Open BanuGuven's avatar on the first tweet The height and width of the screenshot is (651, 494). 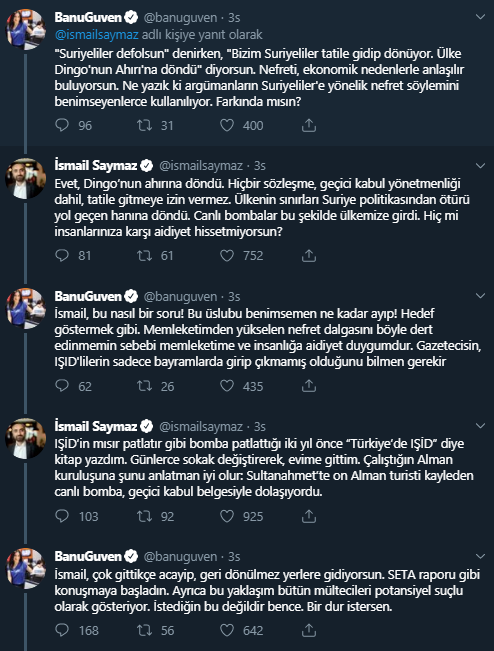coord(25,30)
